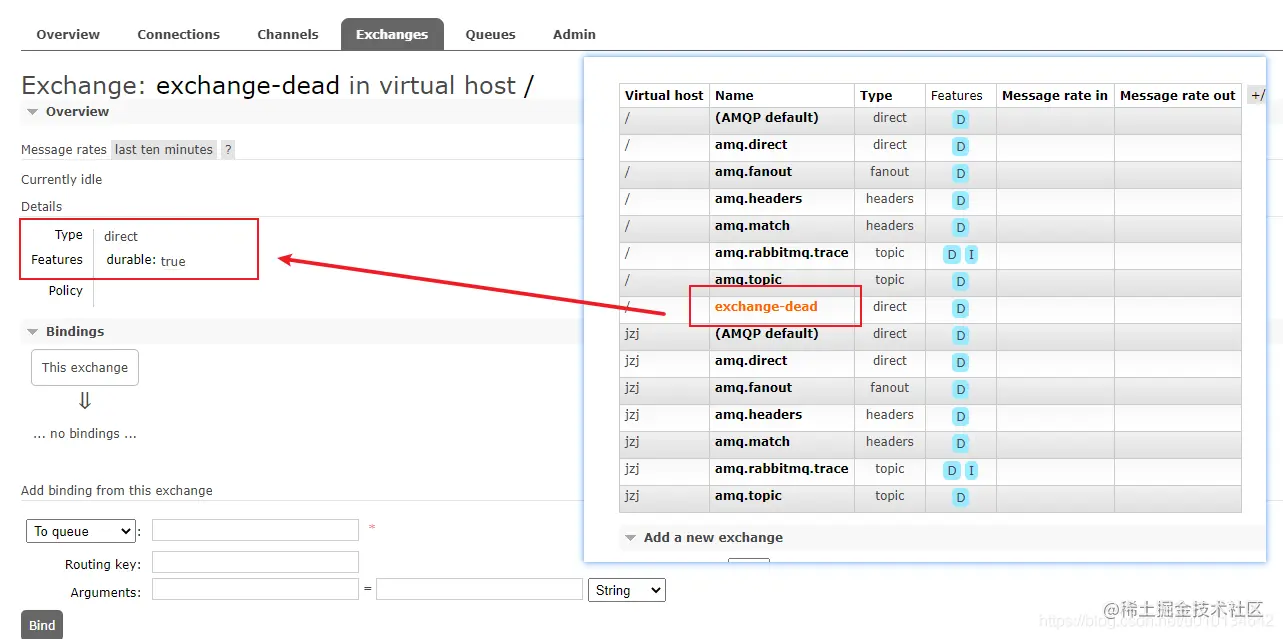Click the D badge in jzj amq.match row
This screenshot has height=639, width=1283.
(x=960, y=443)
